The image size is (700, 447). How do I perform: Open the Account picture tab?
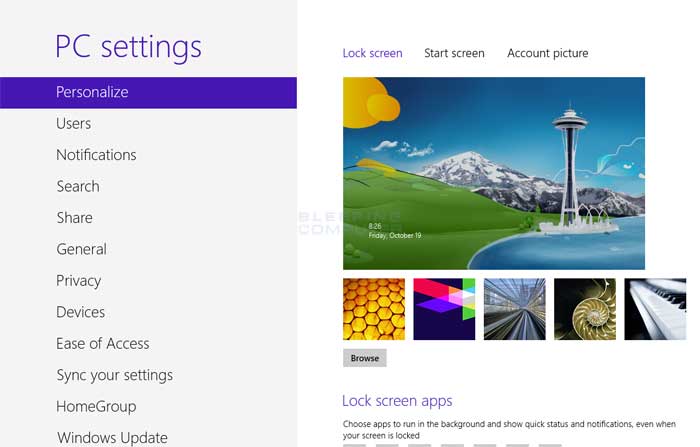pyautogui.click(x=547, y=54)
